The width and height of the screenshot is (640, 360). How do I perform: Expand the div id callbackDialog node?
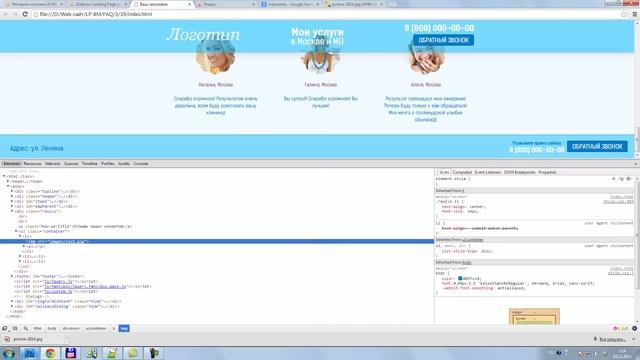(x=12, y=306)
